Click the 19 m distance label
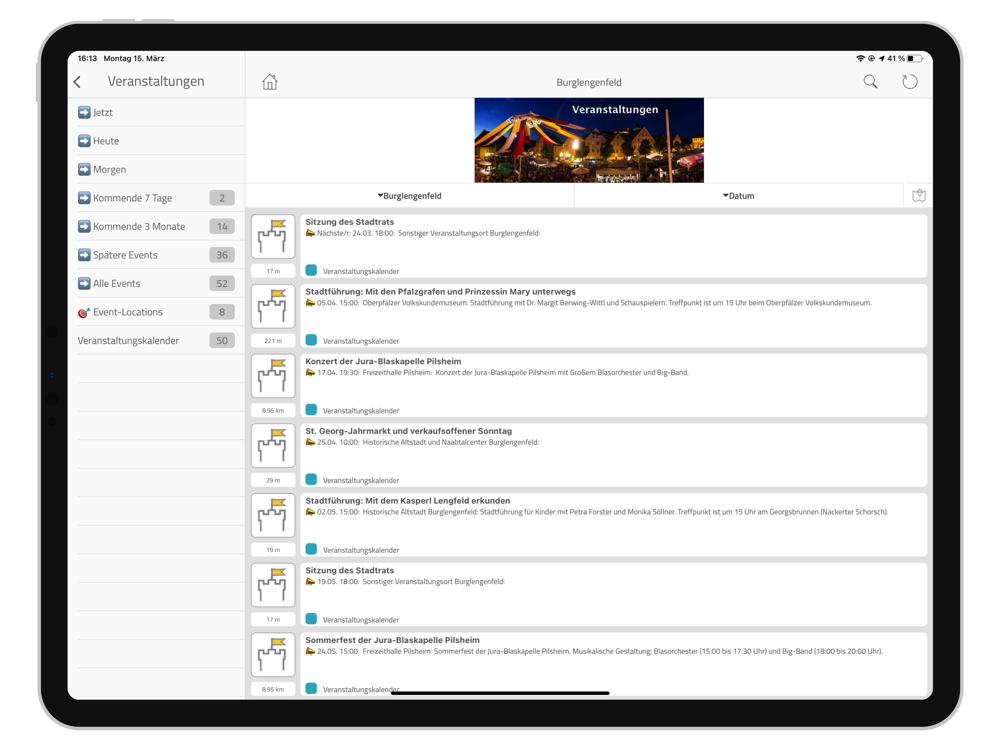Image resolution: width=1000 pixels, height=750 pixels. point(273,550)
